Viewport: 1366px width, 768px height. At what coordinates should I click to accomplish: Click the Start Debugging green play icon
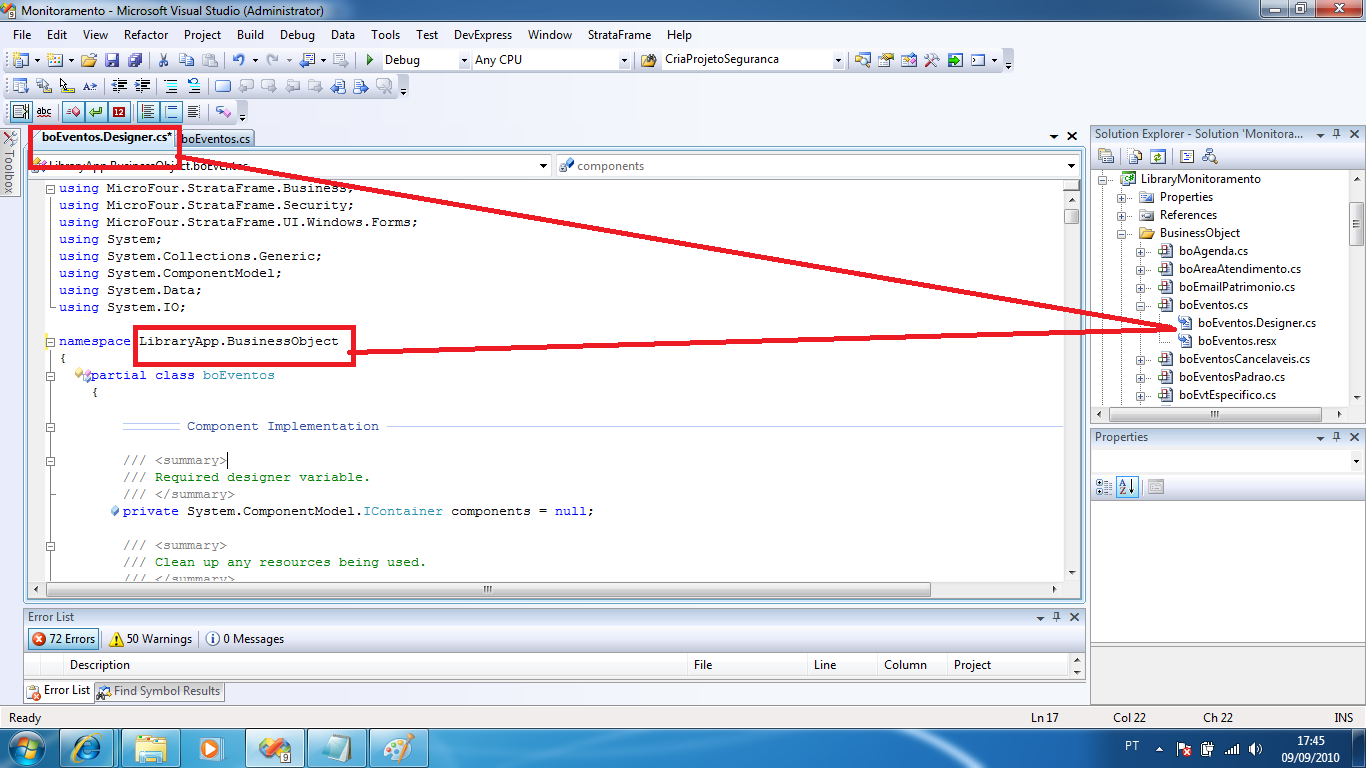point(370,60)
